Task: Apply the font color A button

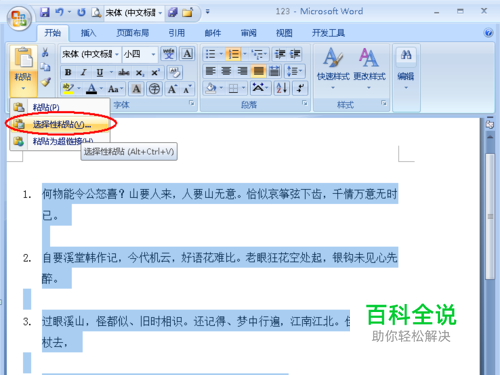Action: coord(91,89)
